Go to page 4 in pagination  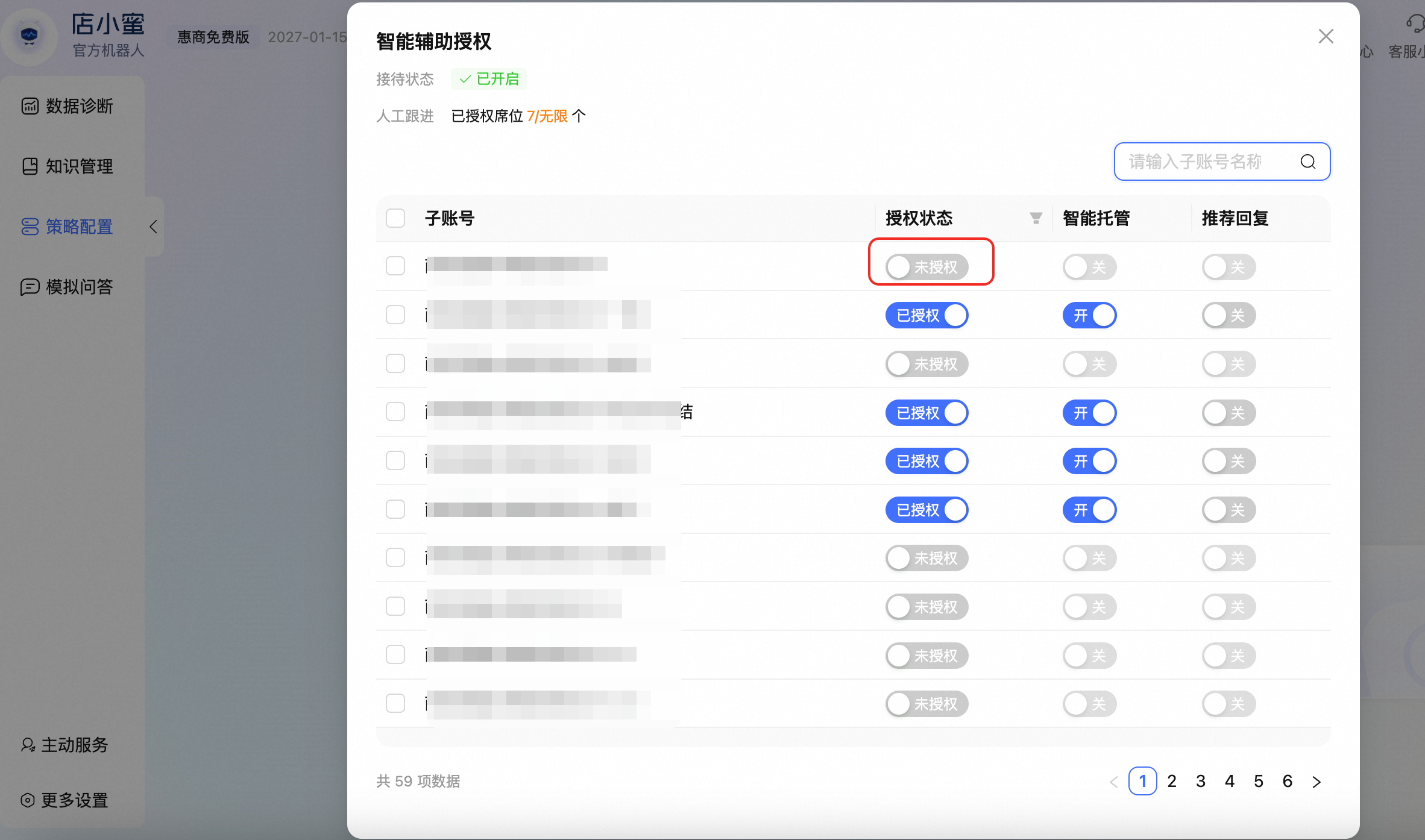pos(1230,782)
